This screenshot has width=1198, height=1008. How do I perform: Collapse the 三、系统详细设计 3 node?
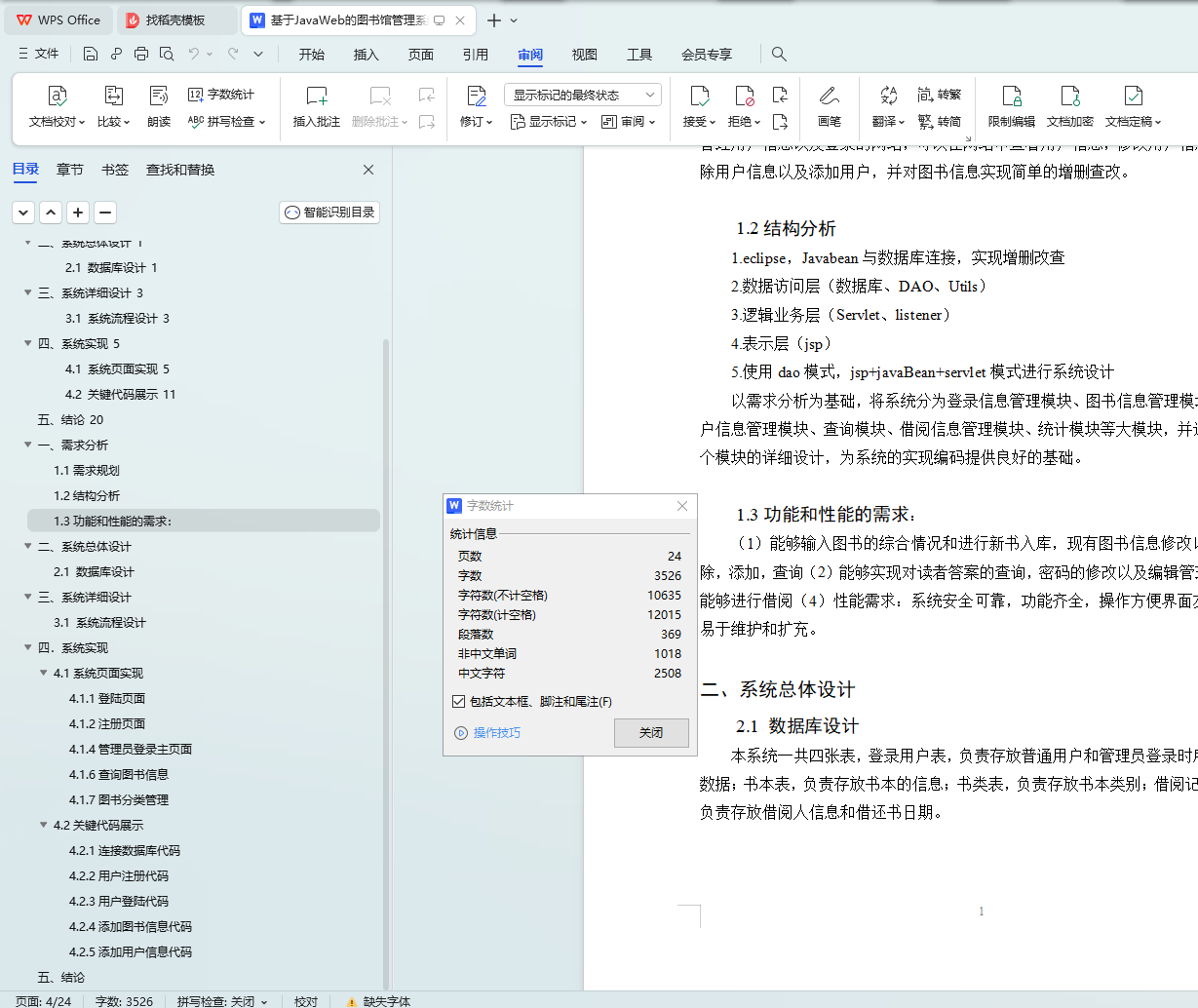(x=27, y=292)
